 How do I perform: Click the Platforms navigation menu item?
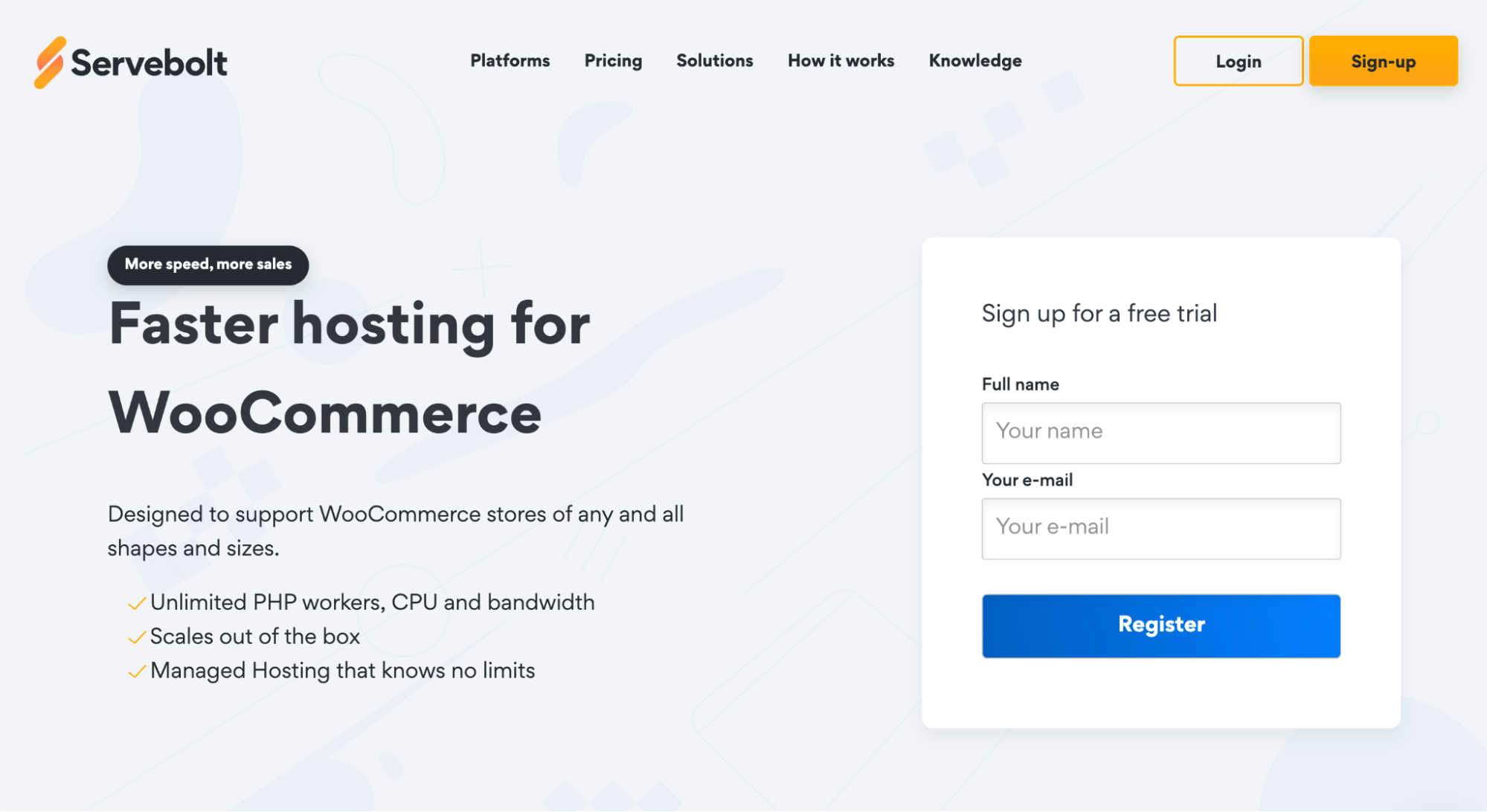click(510, 62)
